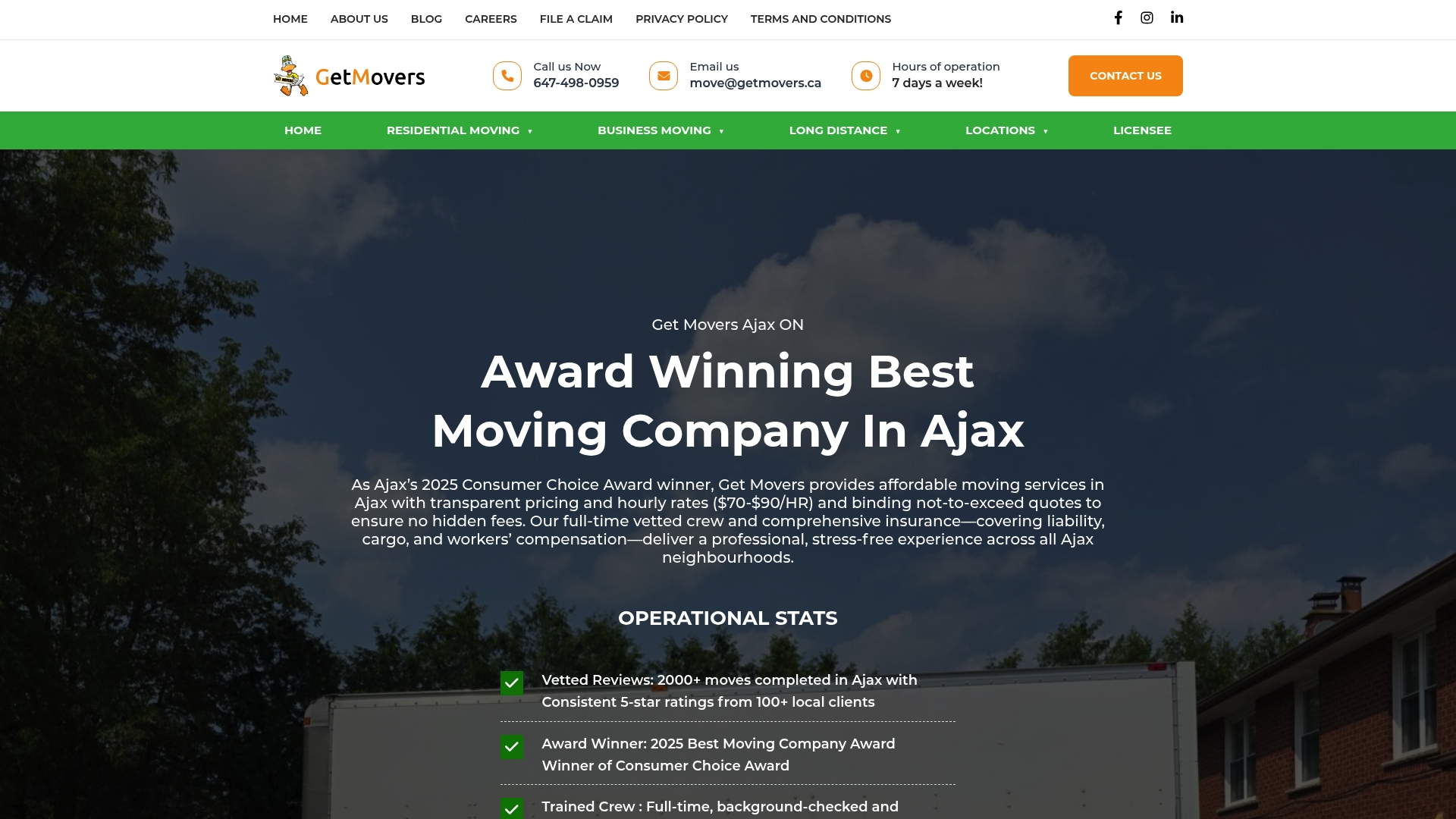Click the orange clock hours icon

point(866,76)
